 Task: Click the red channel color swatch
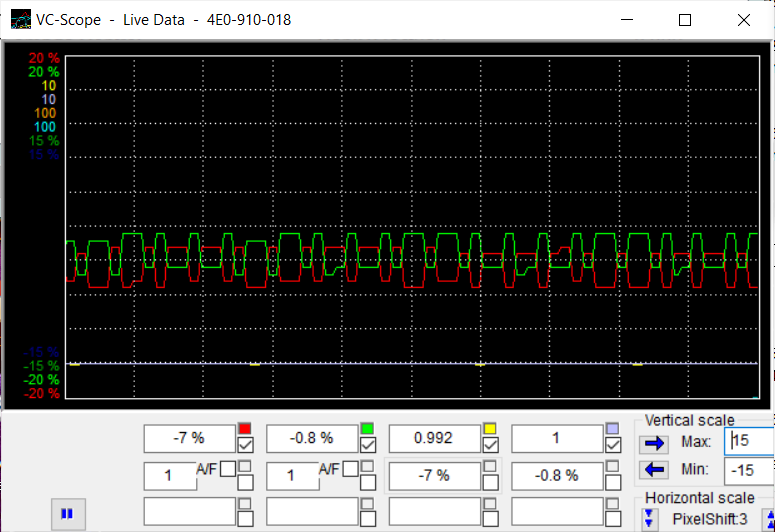pos(244,429)
